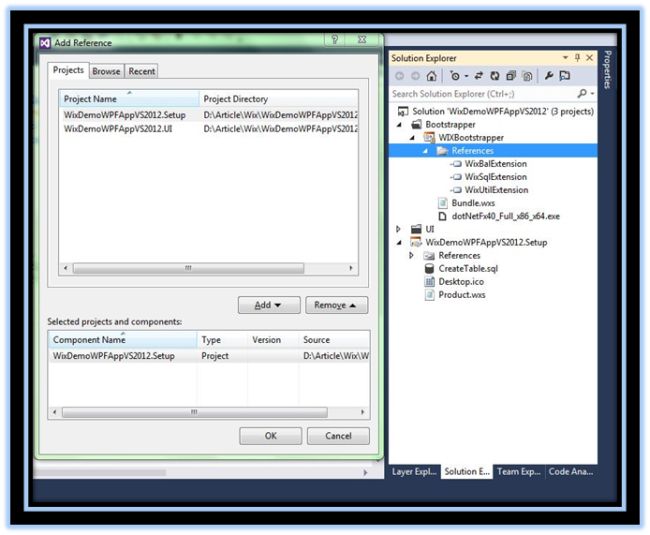Click the UI folder icon
The image size is (650, 535).
(x=416, y=229)
